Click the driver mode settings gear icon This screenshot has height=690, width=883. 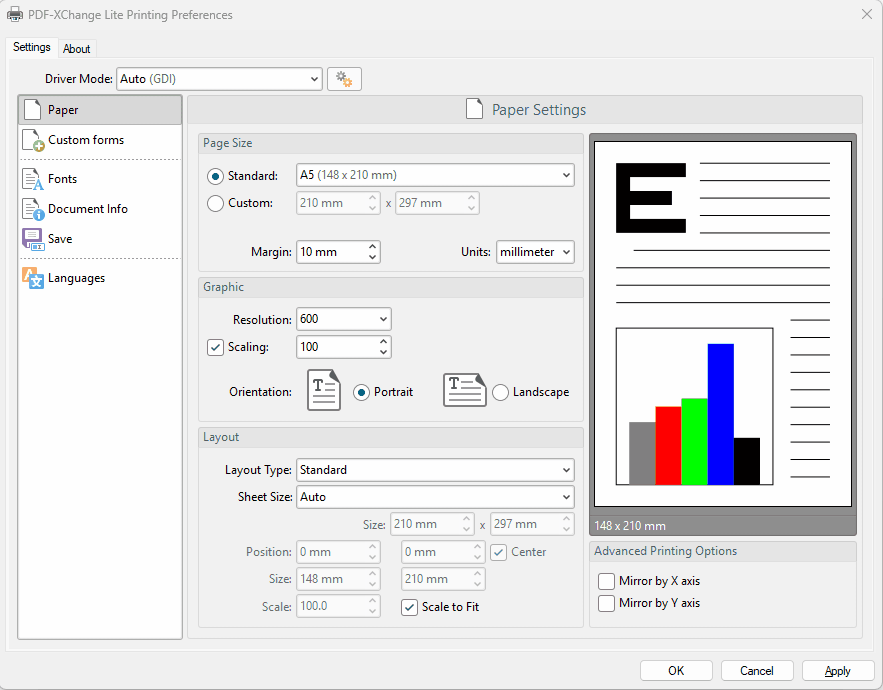pos(344,79)
